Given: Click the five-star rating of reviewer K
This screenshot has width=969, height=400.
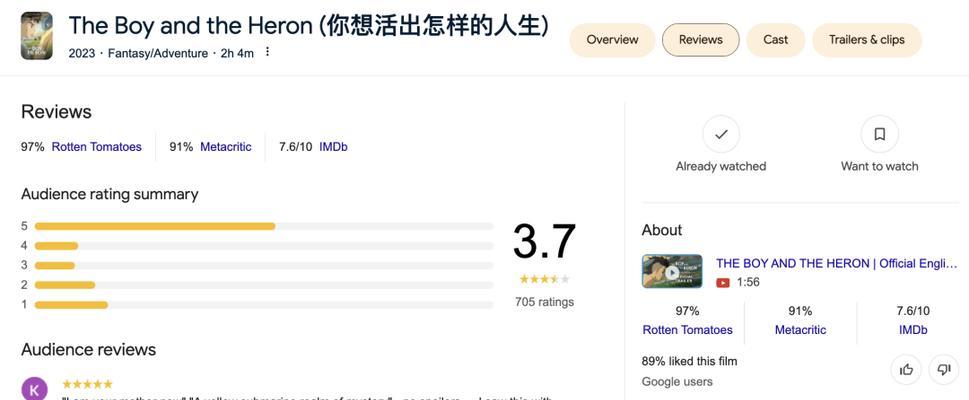Looking at the screenshot, I should [x=87, y=385].
